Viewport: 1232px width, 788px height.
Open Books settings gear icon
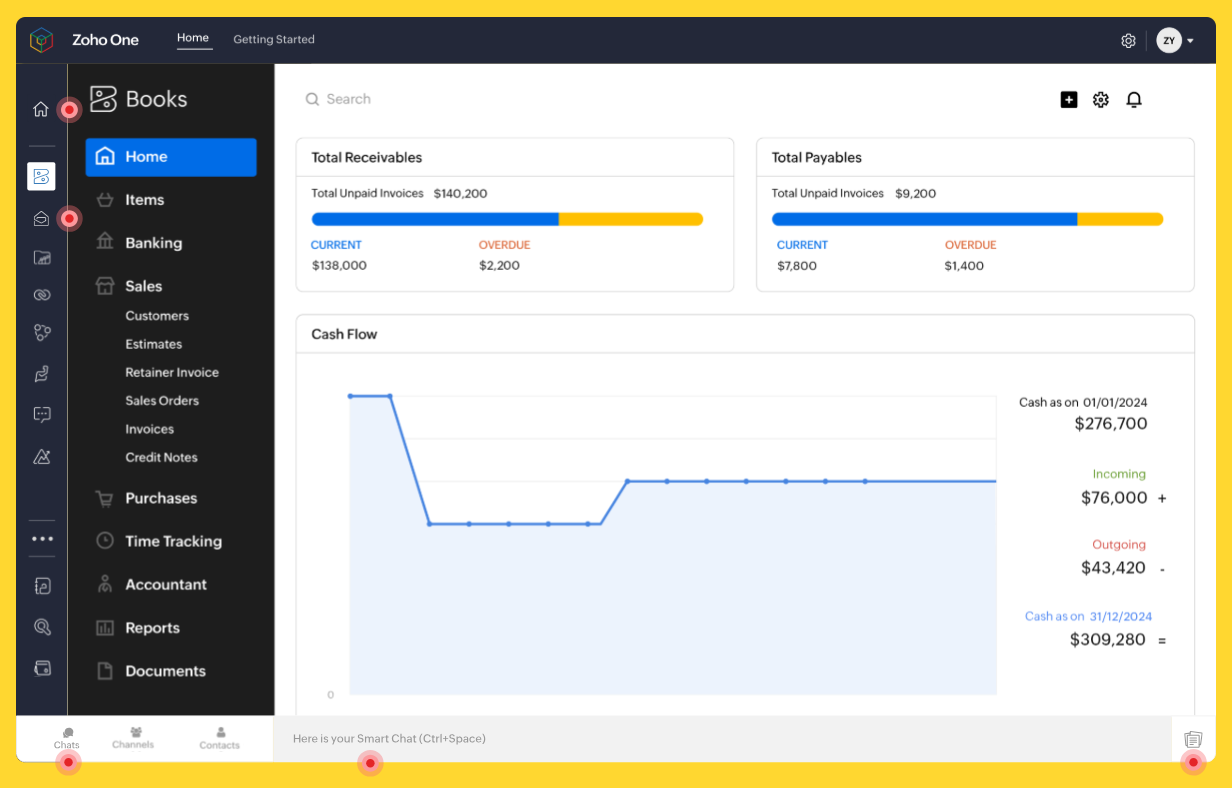(x=1101, y=99)
